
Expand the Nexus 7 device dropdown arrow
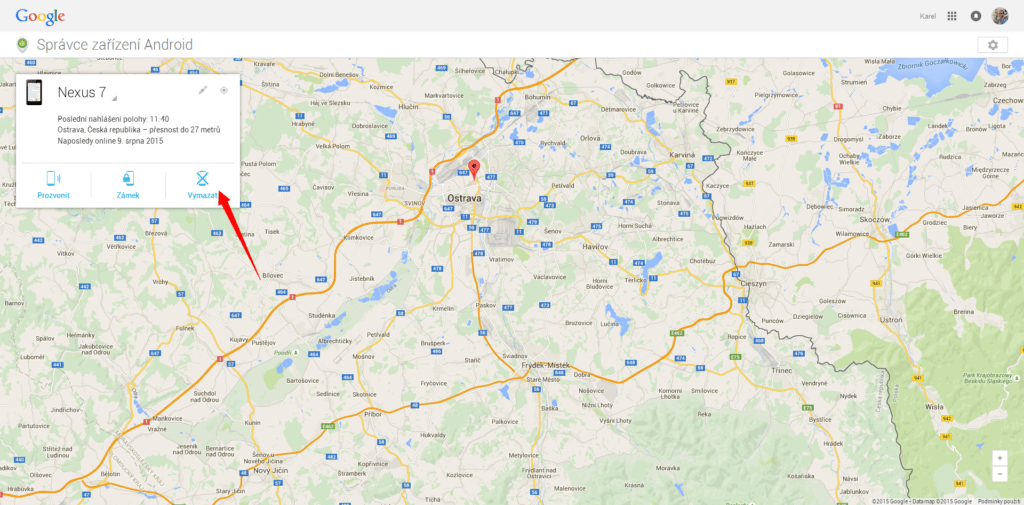coord(114,99)
